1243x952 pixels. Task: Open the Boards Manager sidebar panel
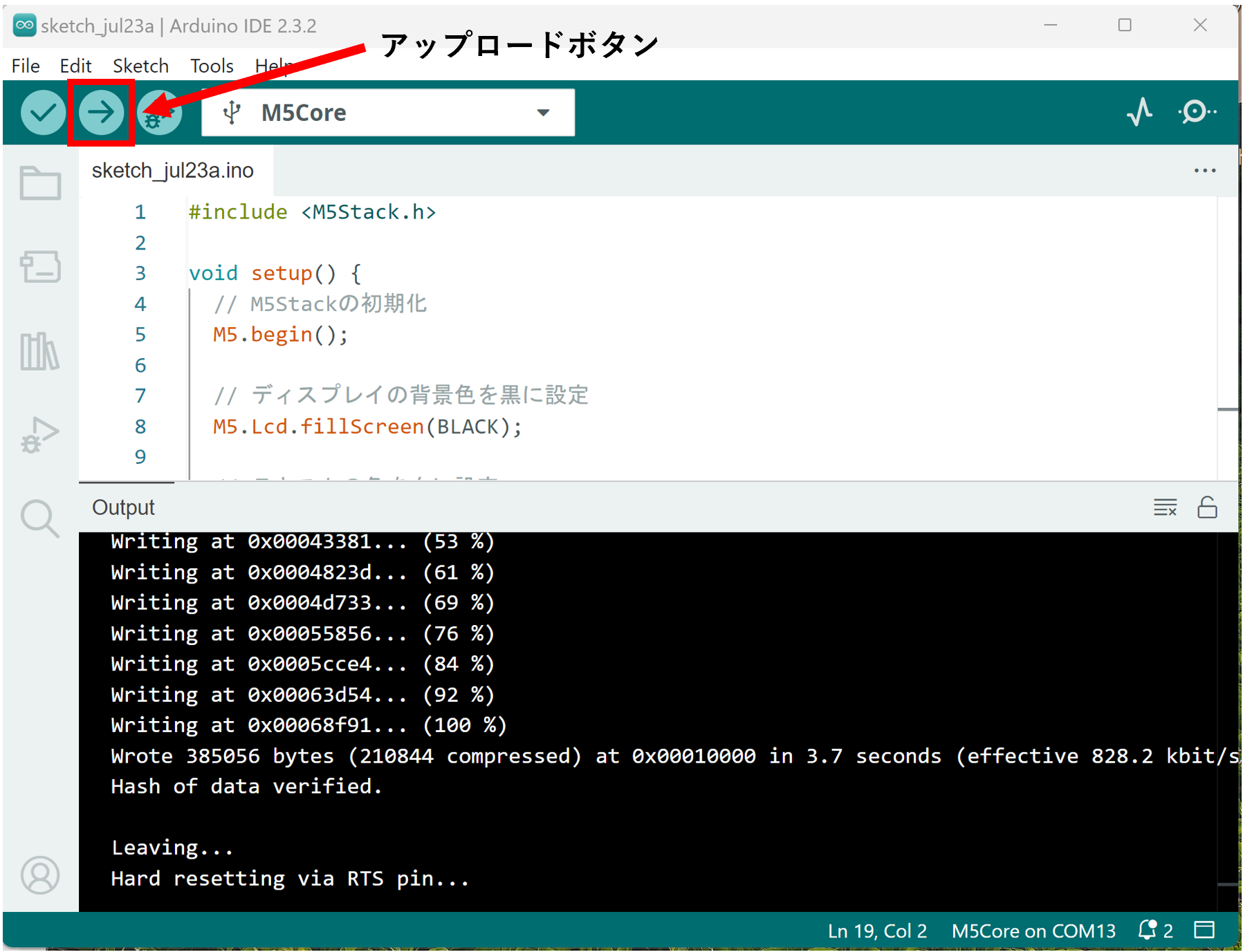(39, 268)
